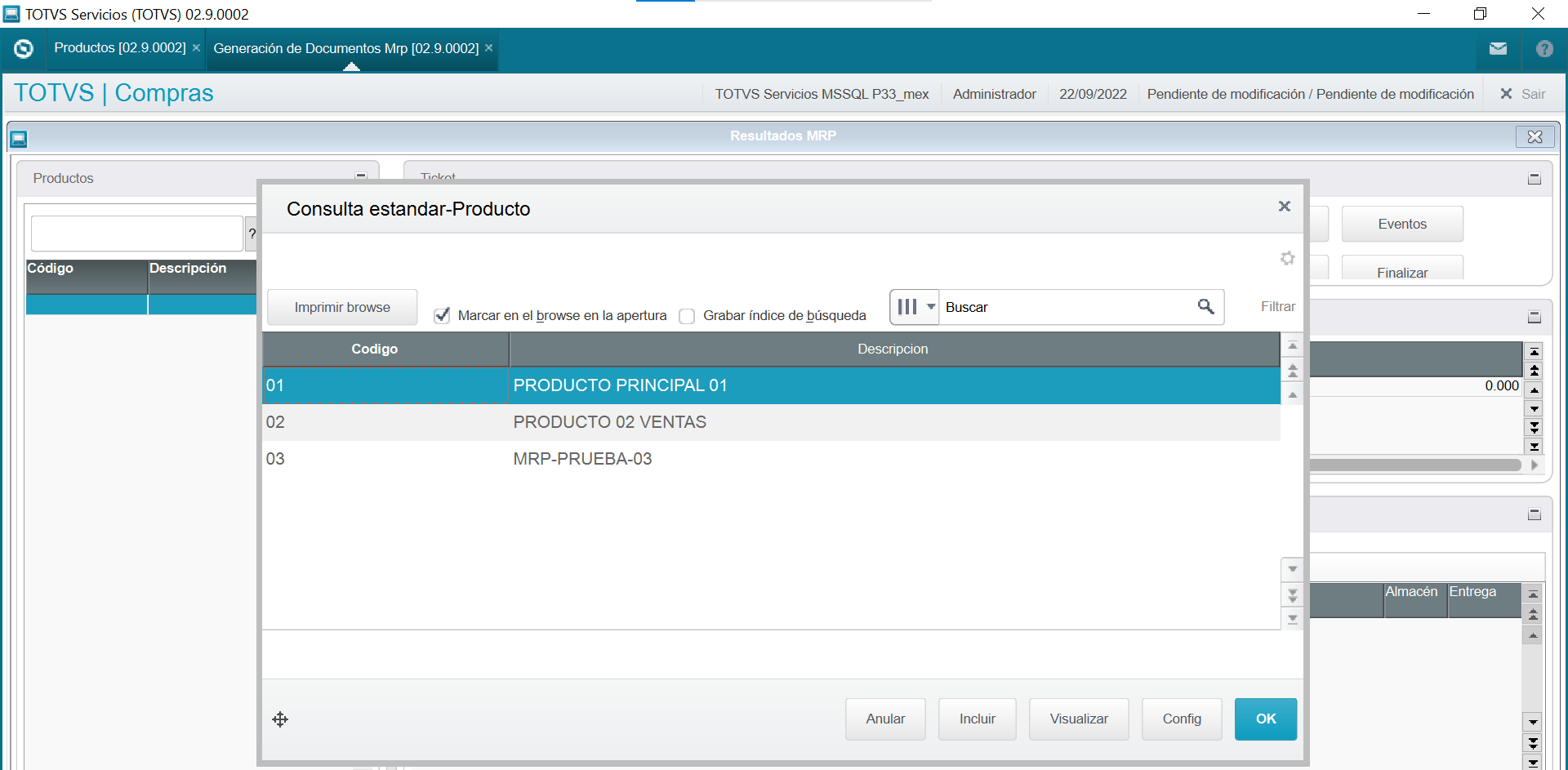1568x770 pixels.
Task: Move up one row in product browse
Action: pyautogui.click(x=1293, y=395)
